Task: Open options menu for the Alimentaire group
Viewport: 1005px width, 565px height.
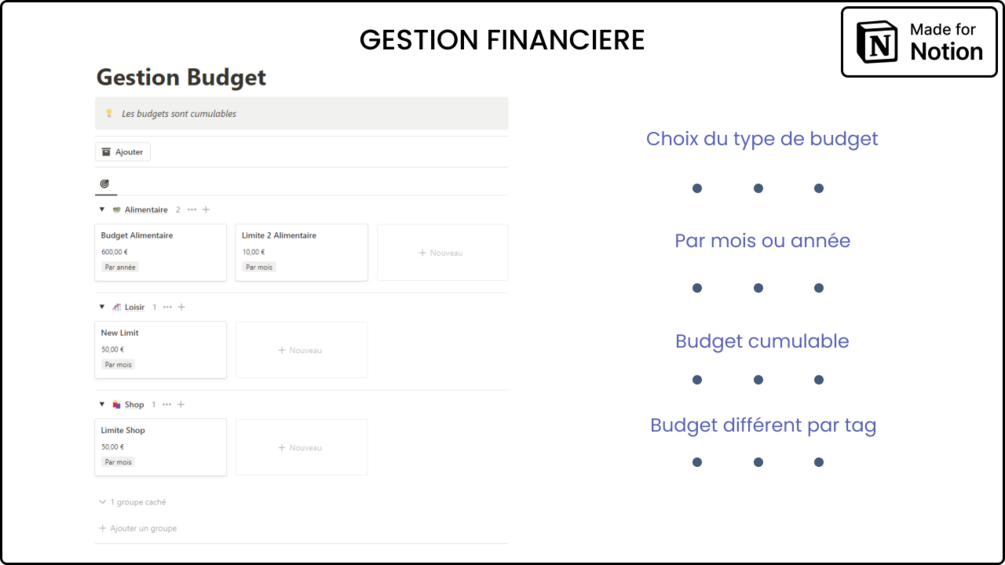Action: (192, 210)
